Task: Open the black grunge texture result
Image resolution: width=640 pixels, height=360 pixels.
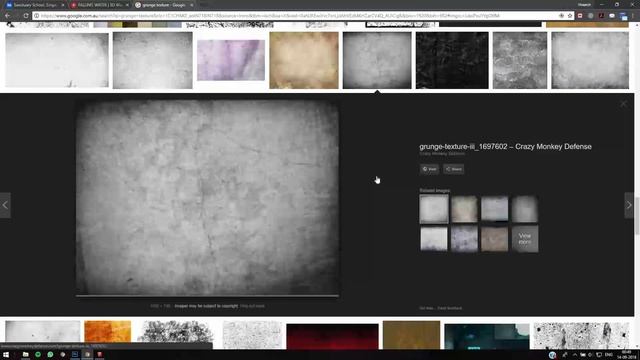Action: [x=452, y=60]
